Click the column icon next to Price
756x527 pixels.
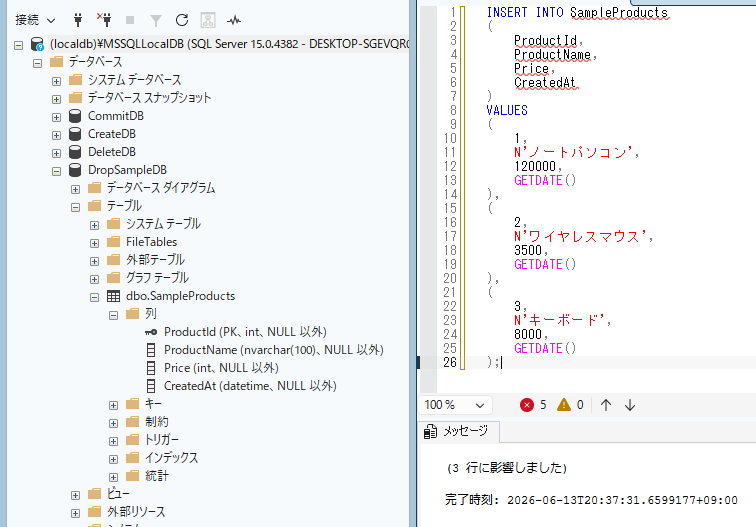151,368
